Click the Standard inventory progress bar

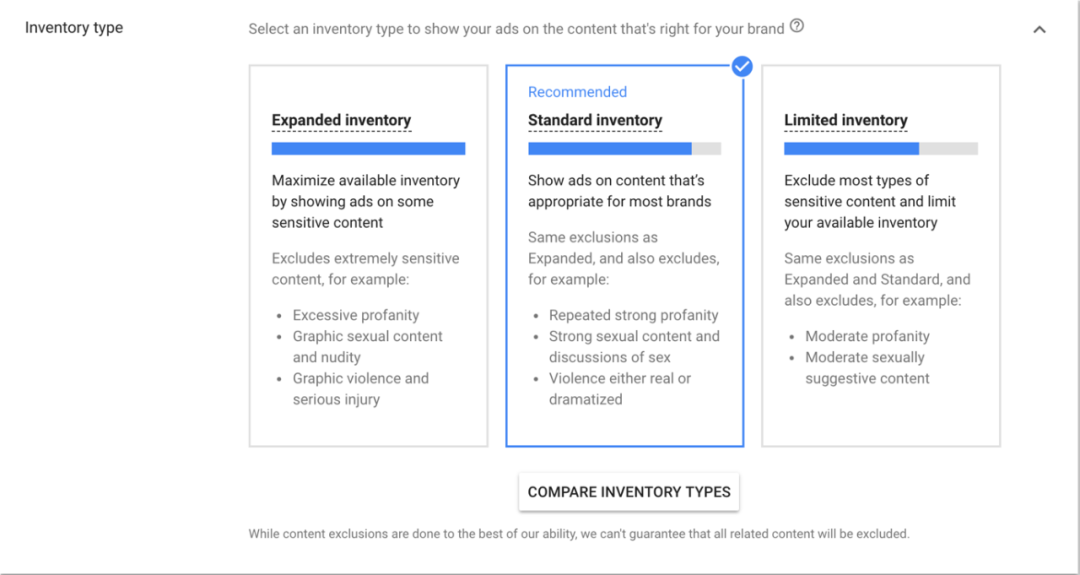pyautogui.click(x=624, y=149)
